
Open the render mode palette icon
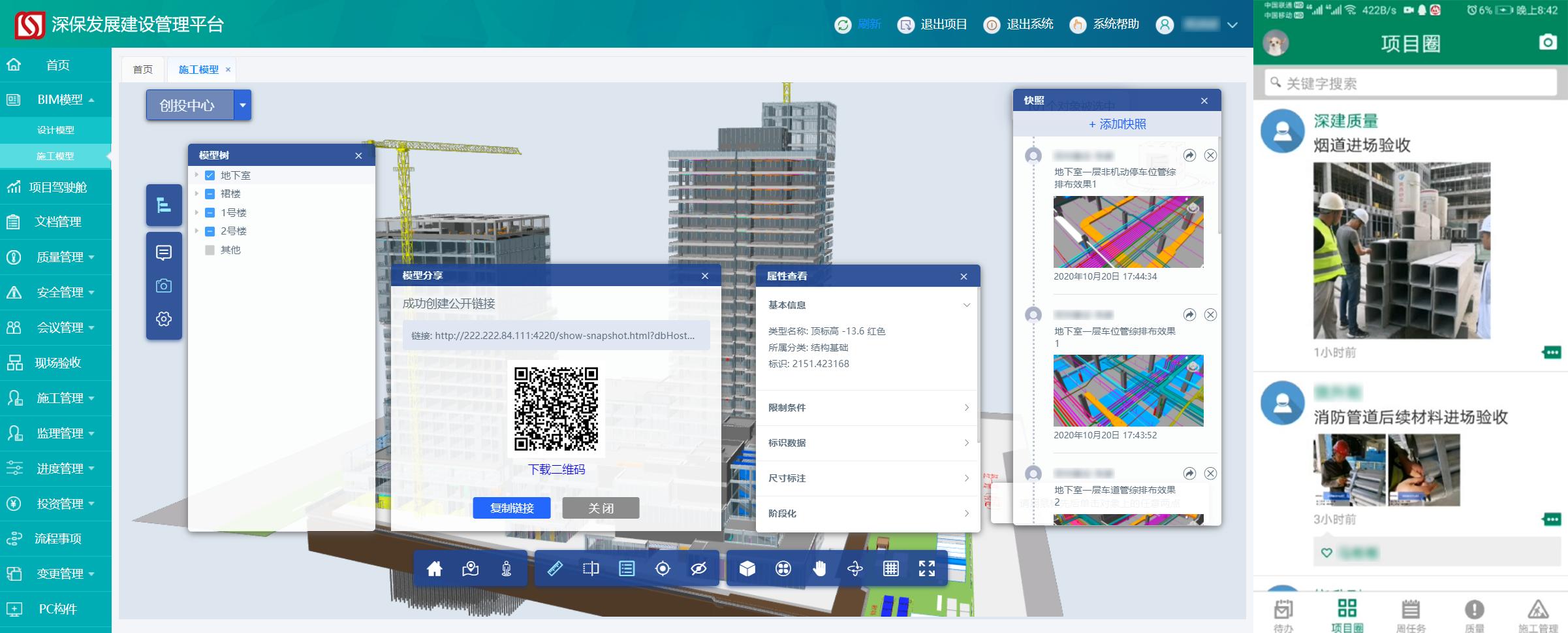783,568
